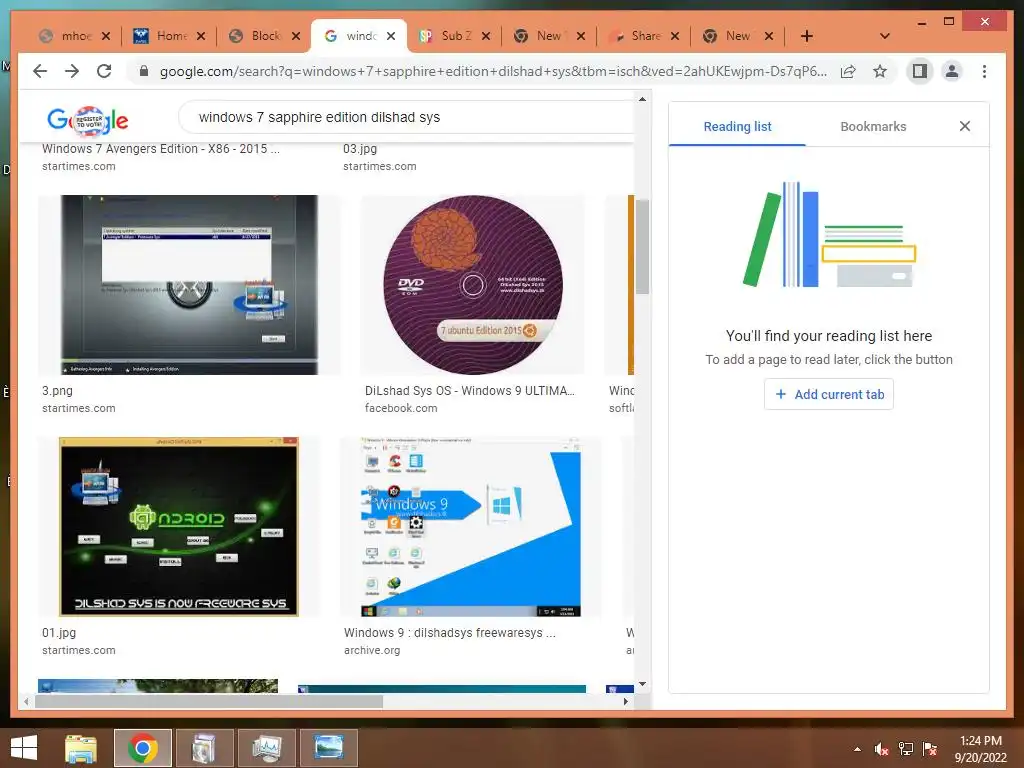
Task: Click the network tray icon
Action: tap(906, 749)
